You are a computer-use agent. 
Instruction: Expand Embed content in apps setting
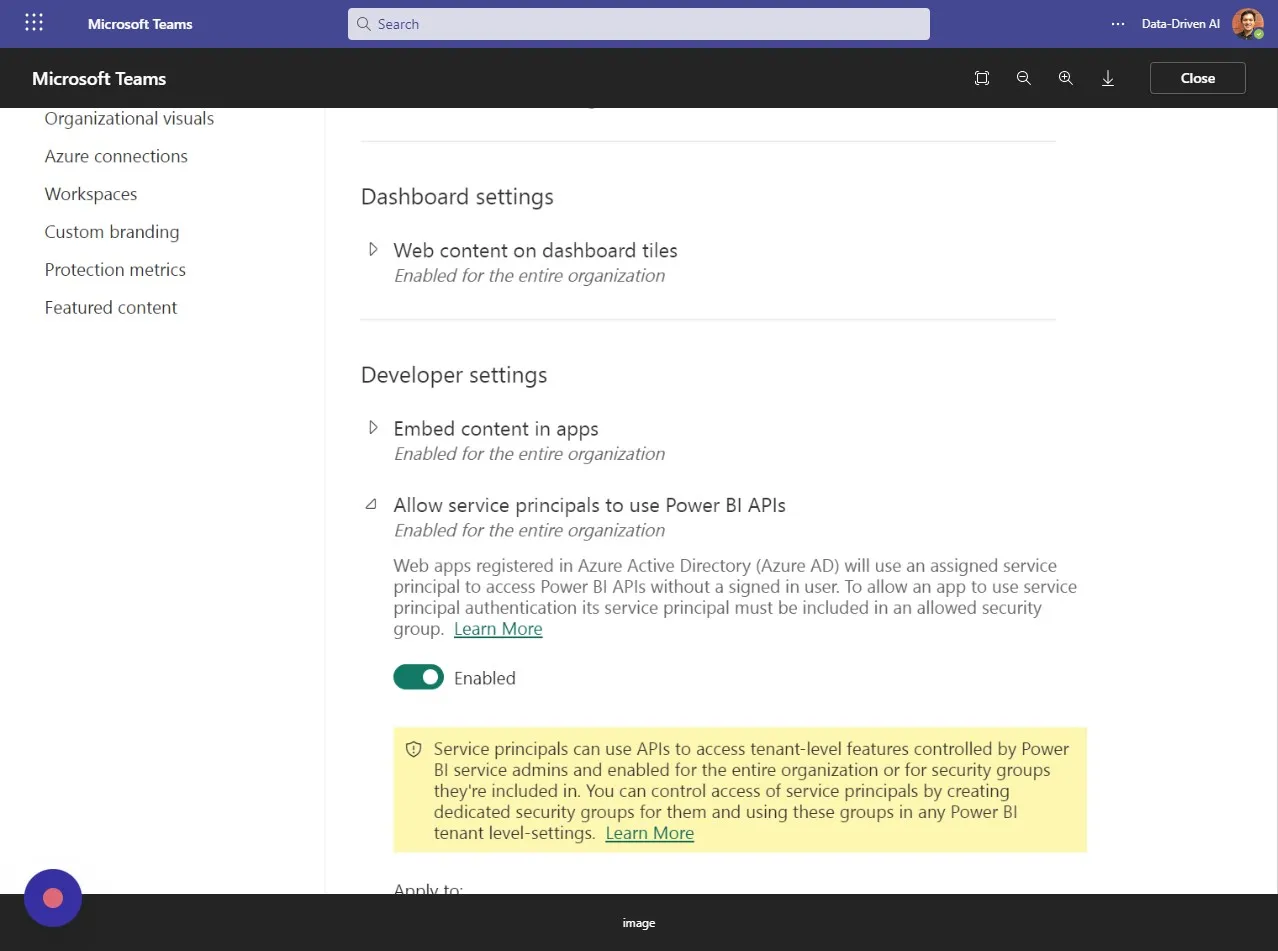click(x=373, y=428)
